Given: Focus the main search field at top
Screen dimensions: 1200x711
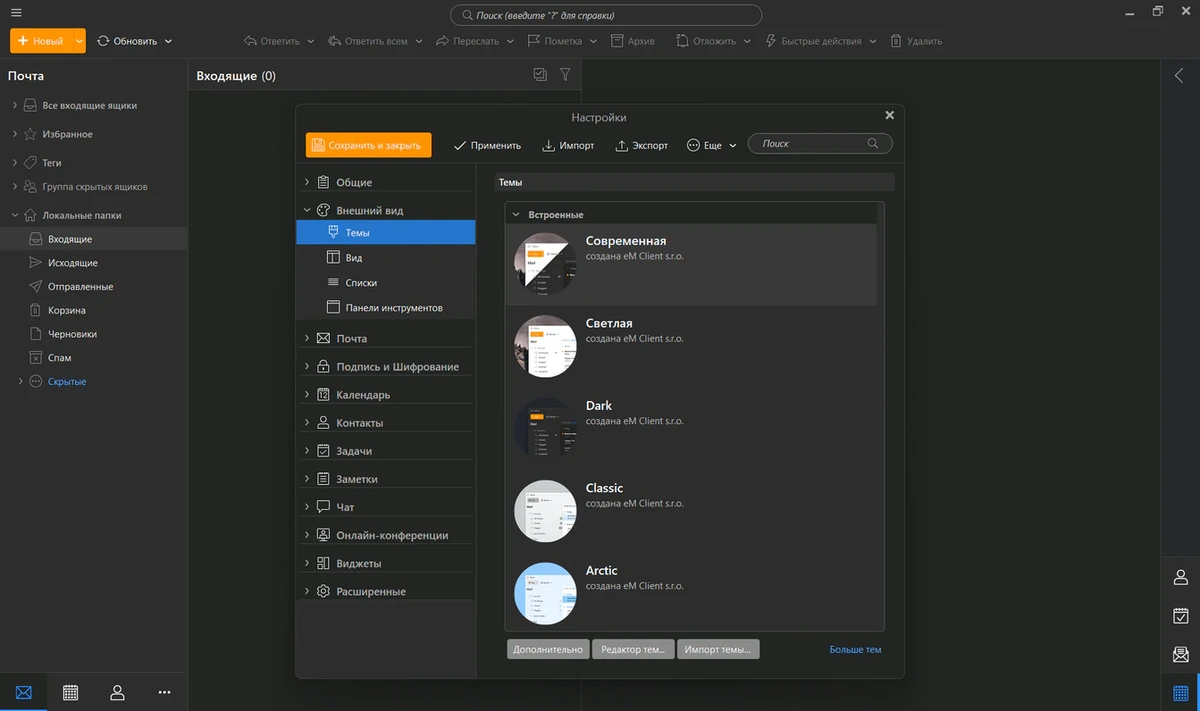Looking at the screenshot, I should point(606,16).
